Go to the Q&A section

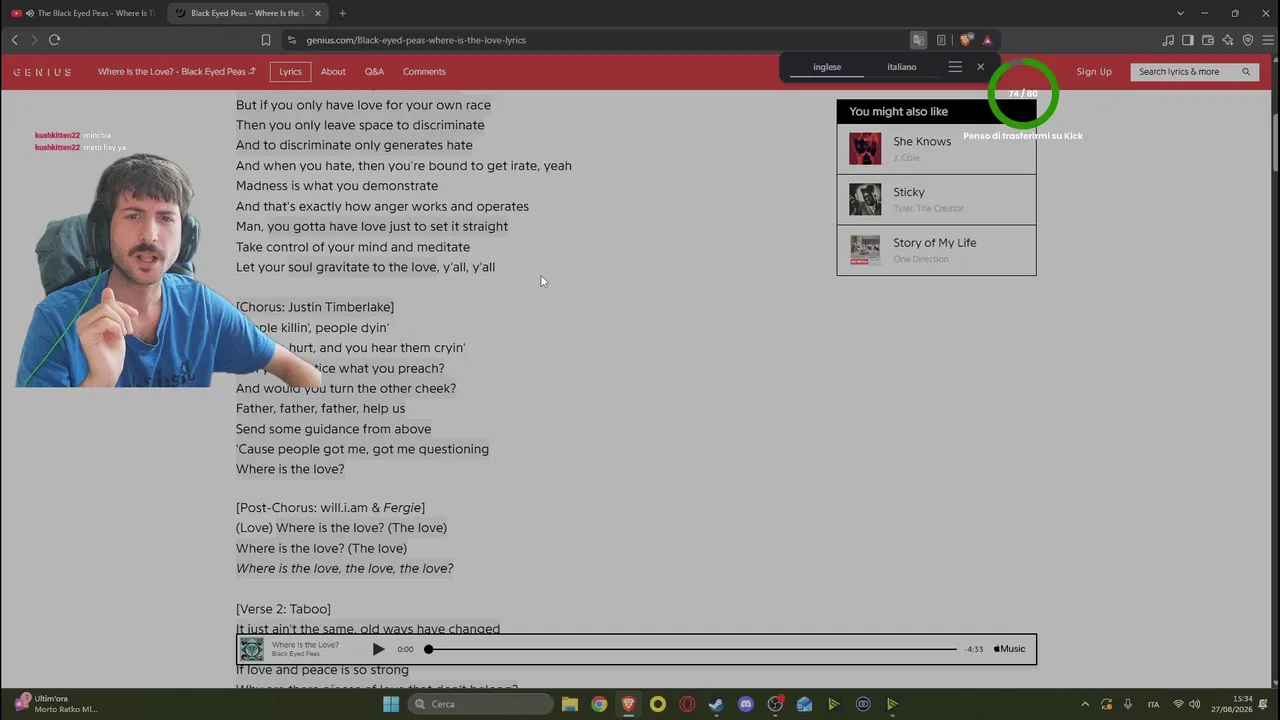[x=374, y=72]
